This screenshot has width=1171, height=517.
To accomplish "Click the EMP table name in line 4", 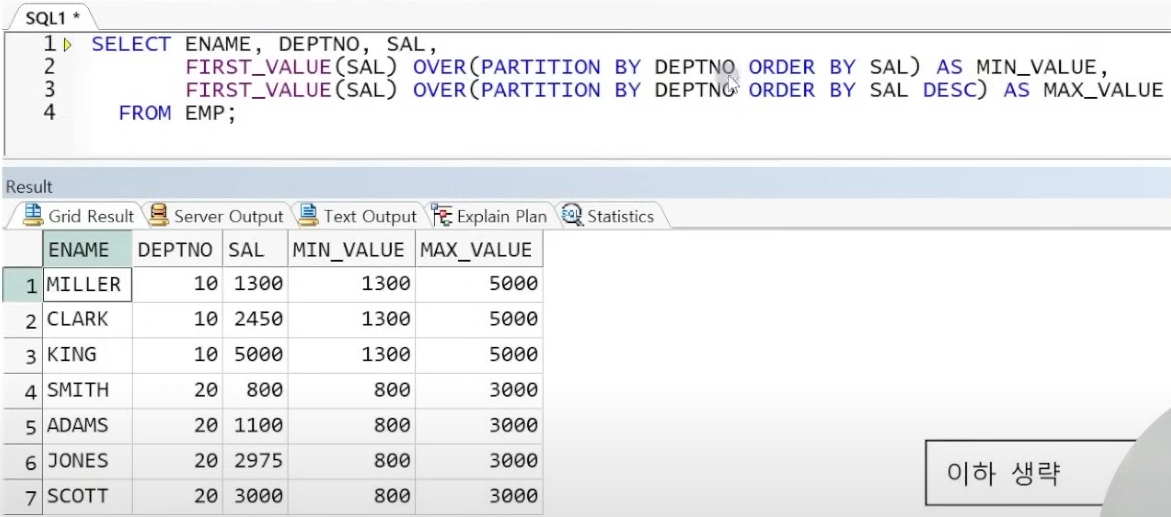I will 205,114.
